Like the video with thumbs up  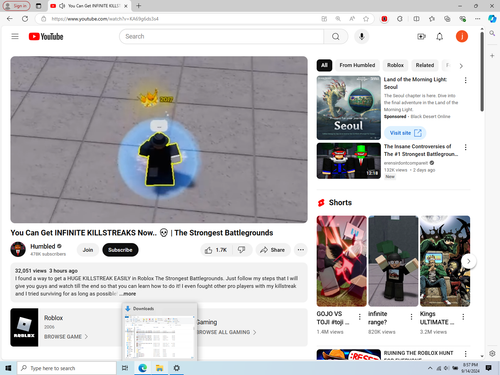215,250
